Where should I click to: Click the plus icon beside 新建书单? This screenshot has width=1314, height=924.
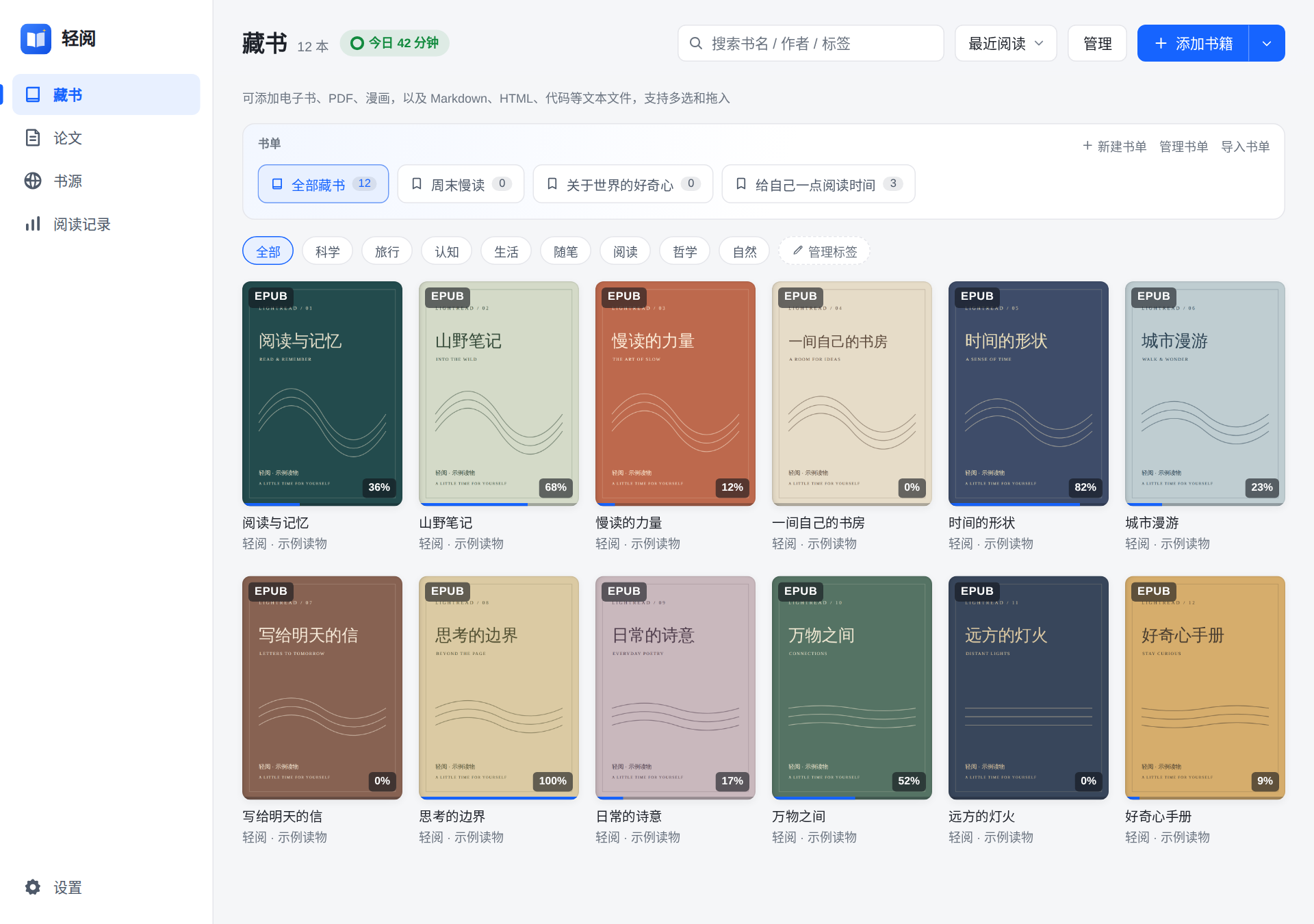pyautogui.click(x=1087, y=145)
